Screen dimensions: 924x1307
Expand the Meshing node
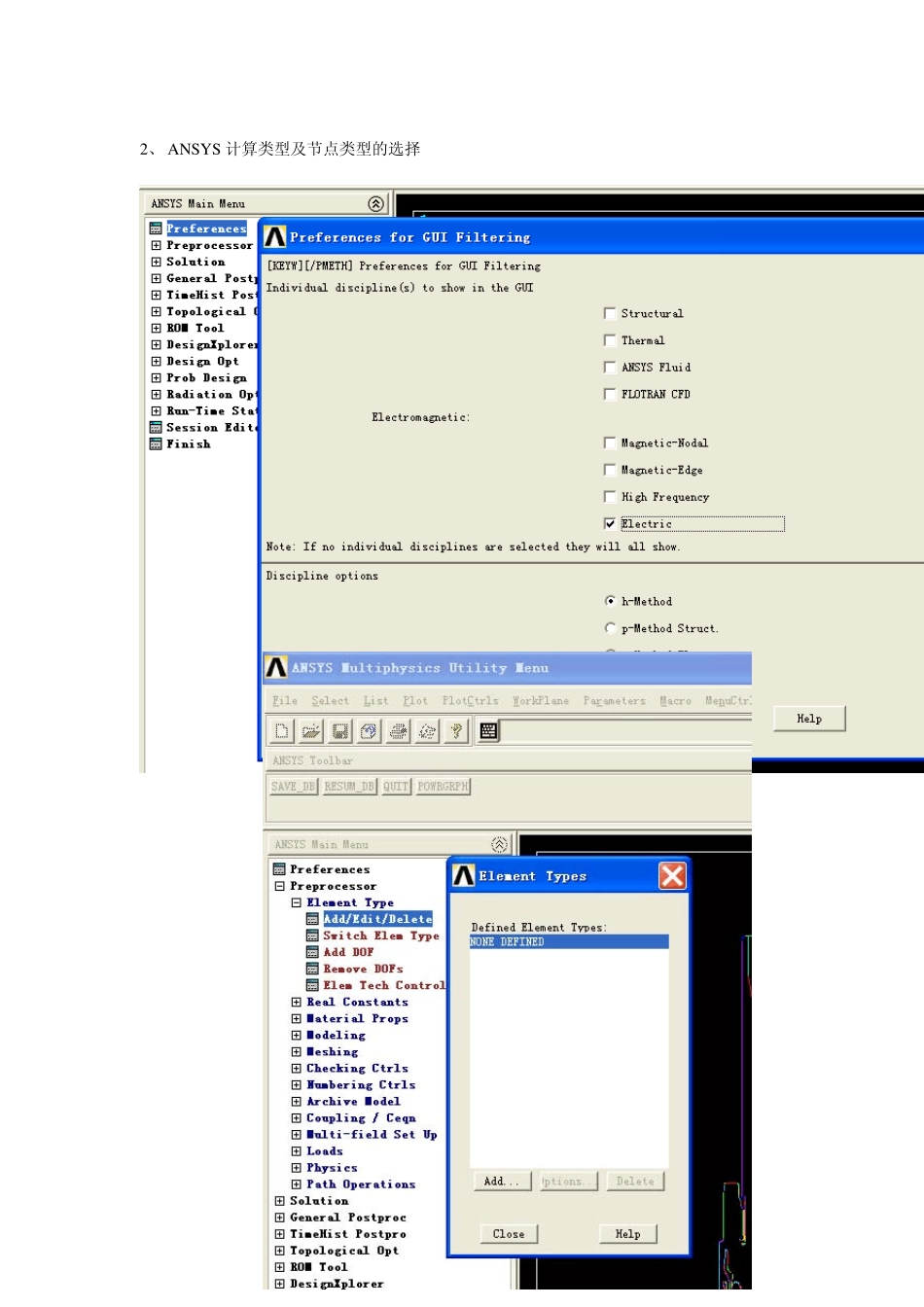[296, 1051]
